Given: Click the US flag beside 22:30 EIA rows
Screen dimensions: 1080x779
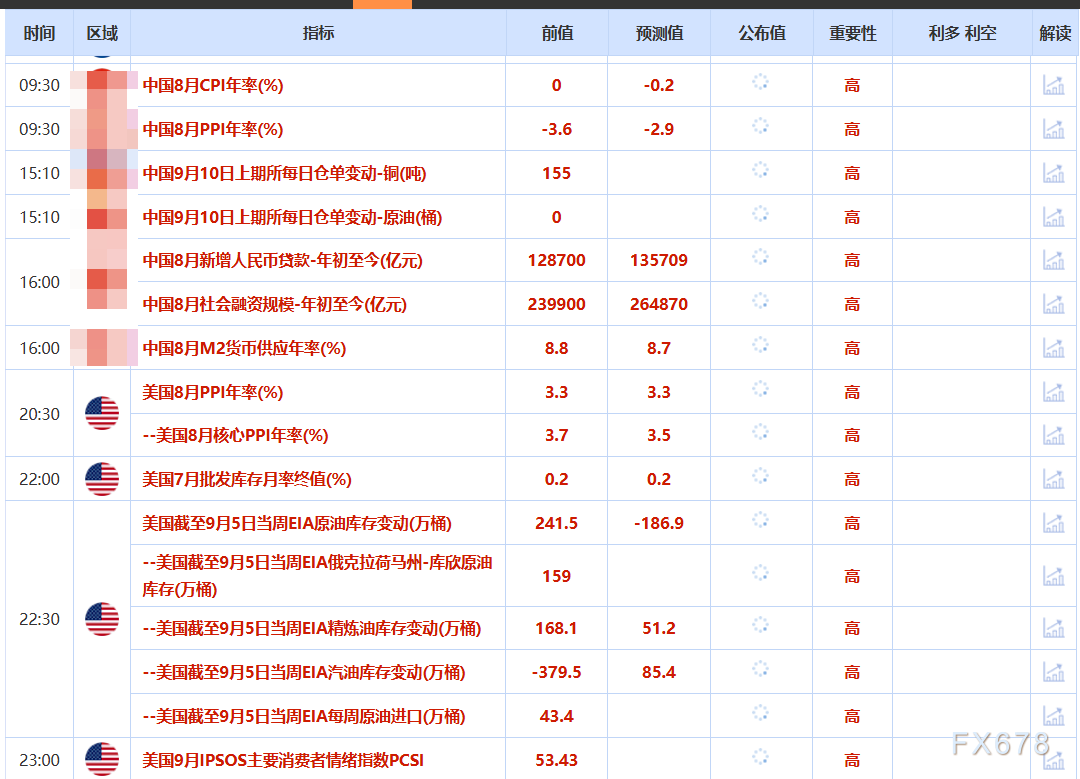Looking at the screenshot, I should (101, 619).
